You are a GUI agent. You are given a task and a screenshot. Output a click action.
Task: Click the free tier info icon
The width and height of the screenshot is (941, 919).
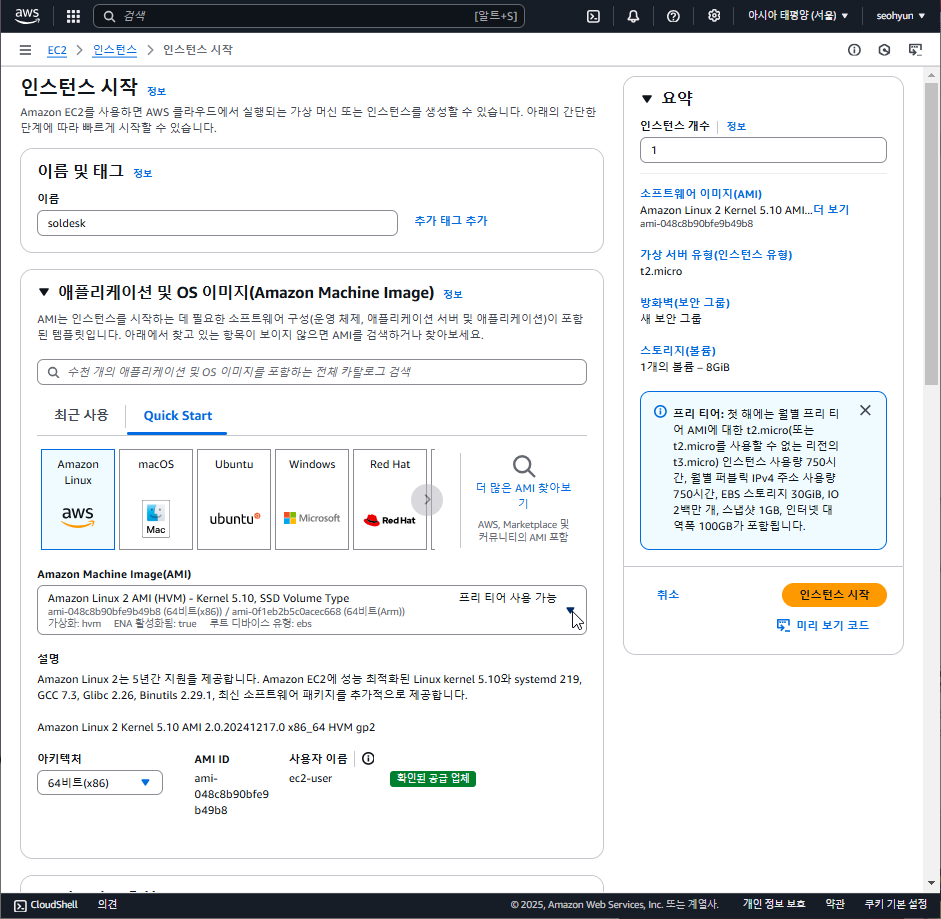pyautogui.click(x=660, y=411)
